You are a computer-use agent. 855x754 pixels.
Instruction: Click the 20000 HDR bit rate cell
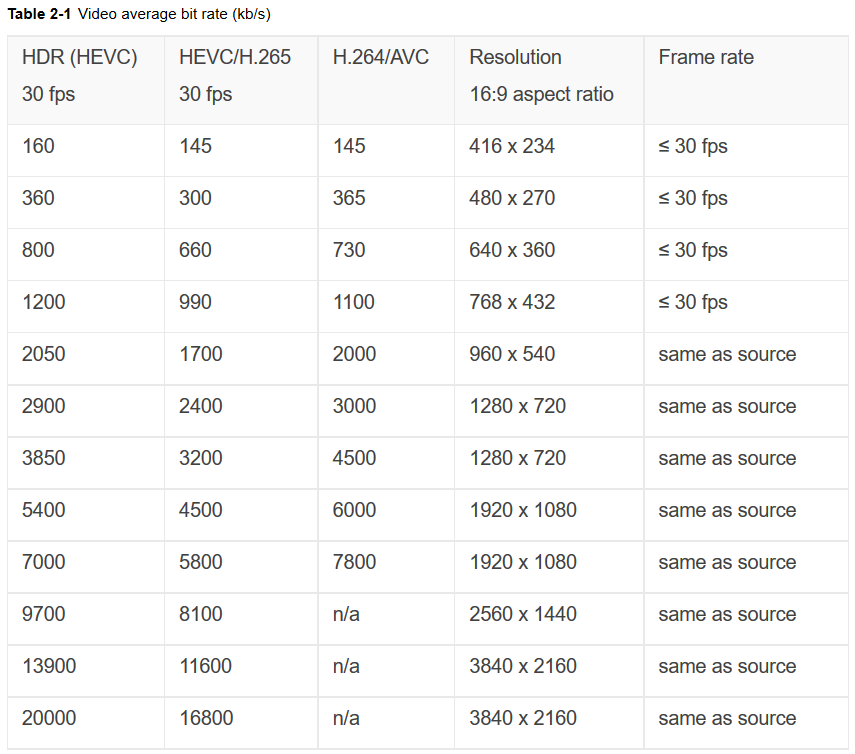tap(49, 718)
